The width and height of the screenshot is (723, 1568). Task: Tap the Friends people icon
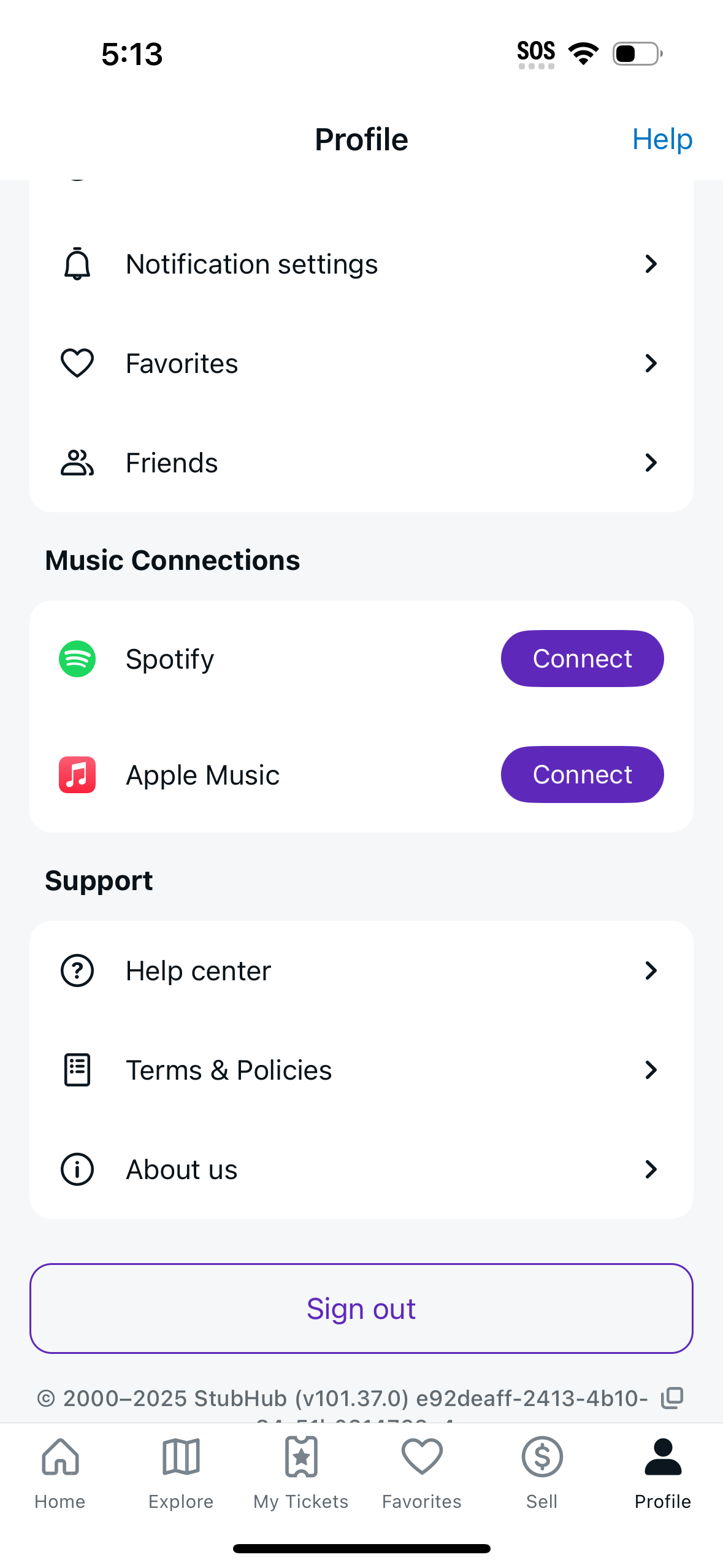click(77, 463)
